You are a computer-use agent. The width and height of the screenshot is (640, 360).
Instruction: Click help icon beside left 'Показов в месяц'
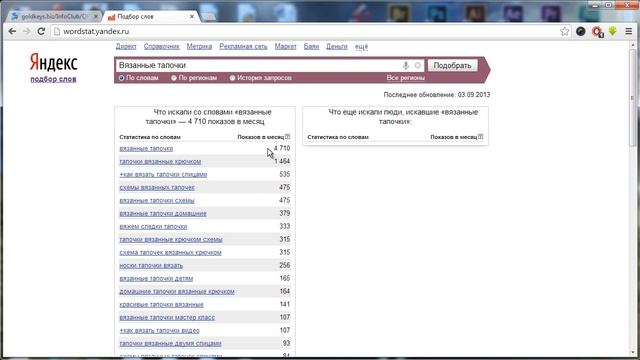click(x=287, y=137)
